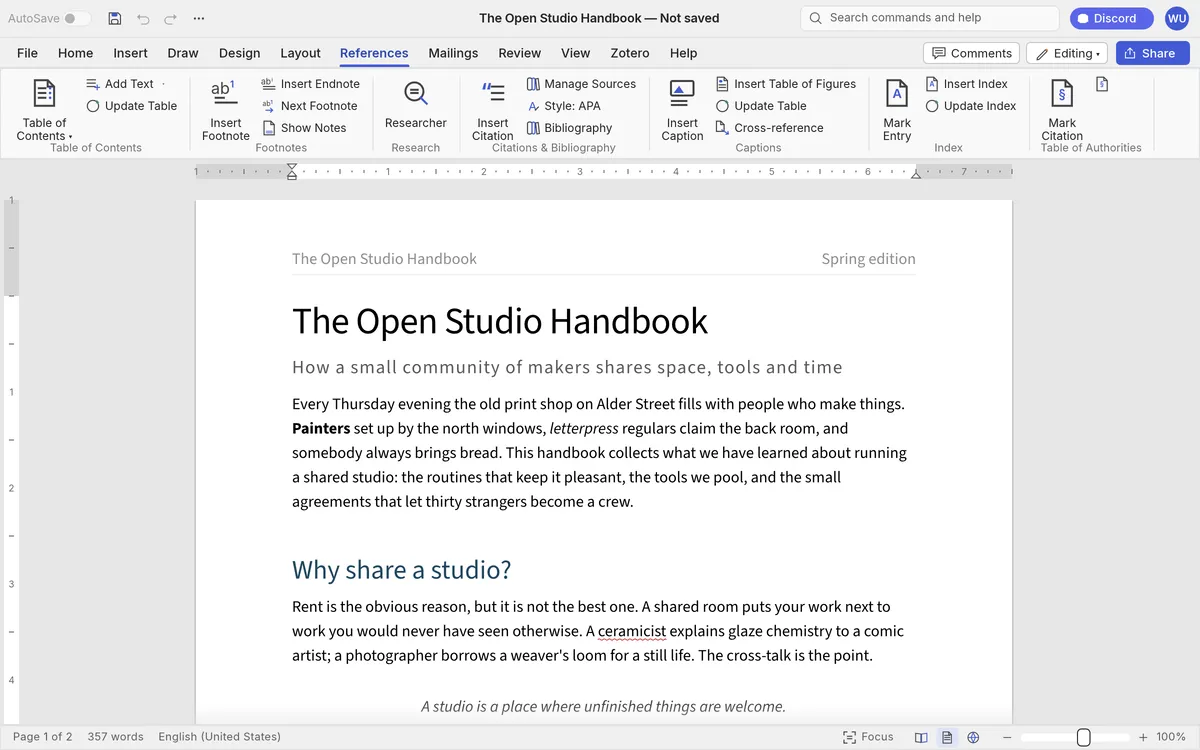Enable Focus mode in status bar

click(x=868, y=737)
